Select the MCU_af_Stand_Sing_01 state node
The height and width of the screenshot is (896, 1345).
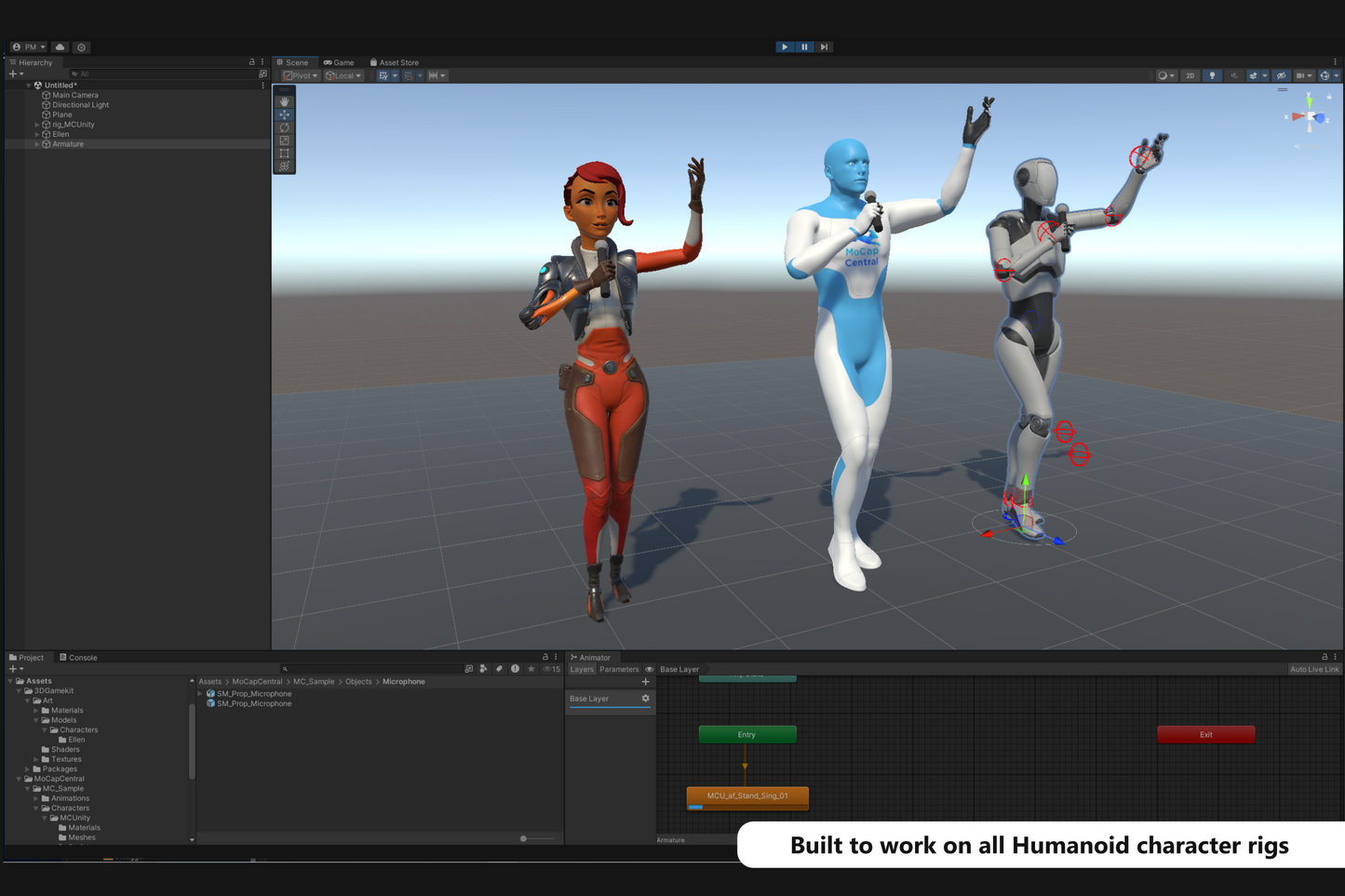746,796
